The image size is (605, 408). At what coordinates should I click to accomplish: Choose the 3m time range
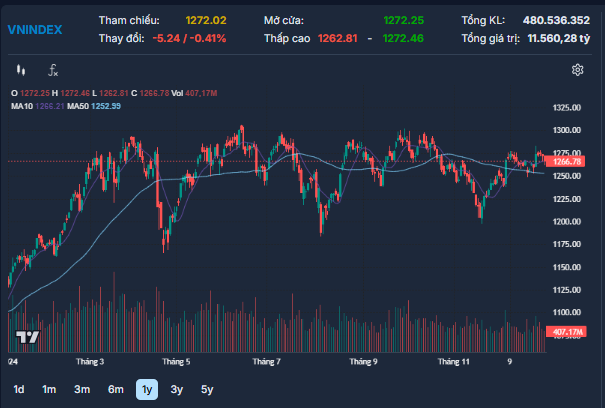[82, 389]
